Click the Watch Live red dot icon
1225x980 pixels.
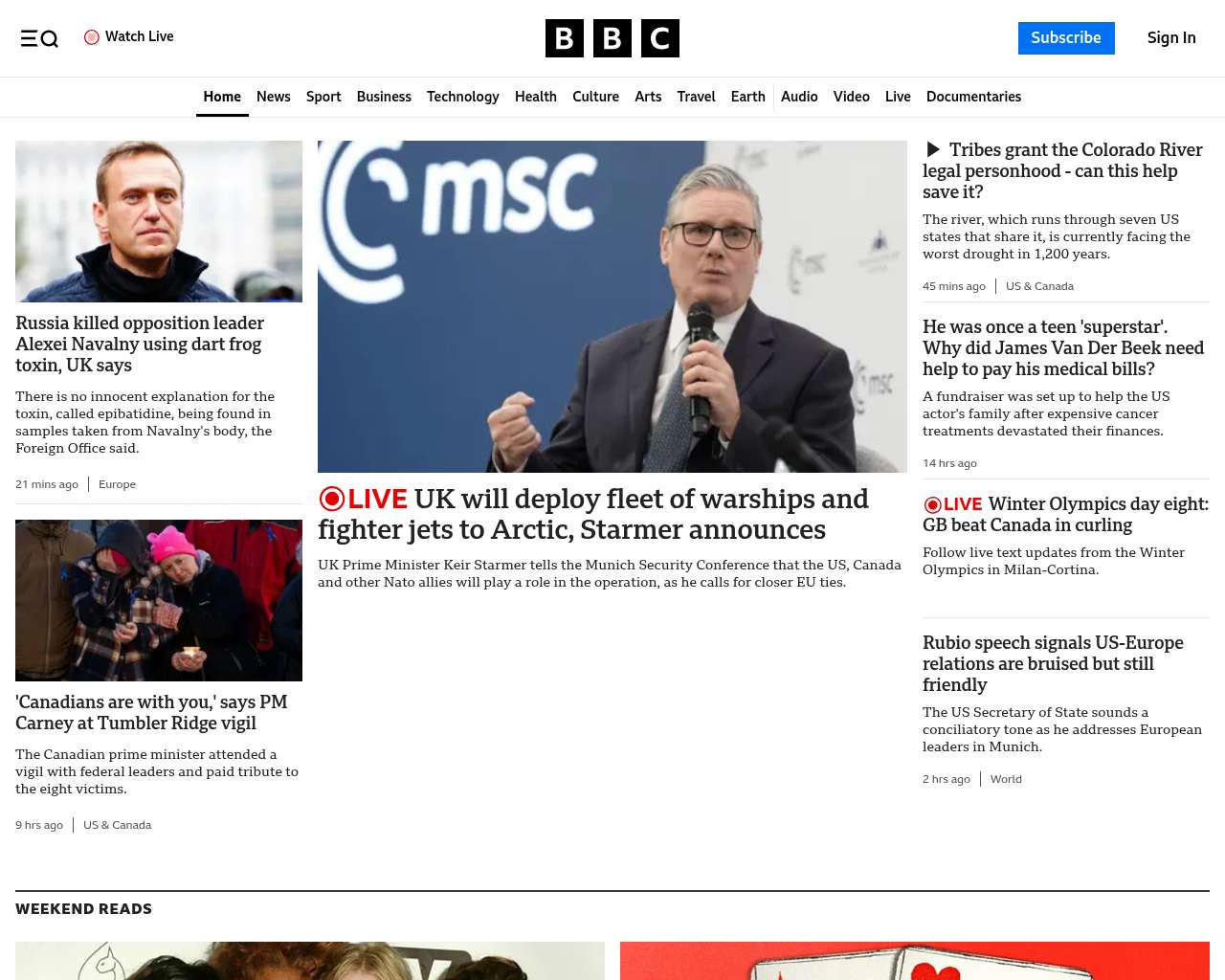pyautogui.click(x=92, y=37)
